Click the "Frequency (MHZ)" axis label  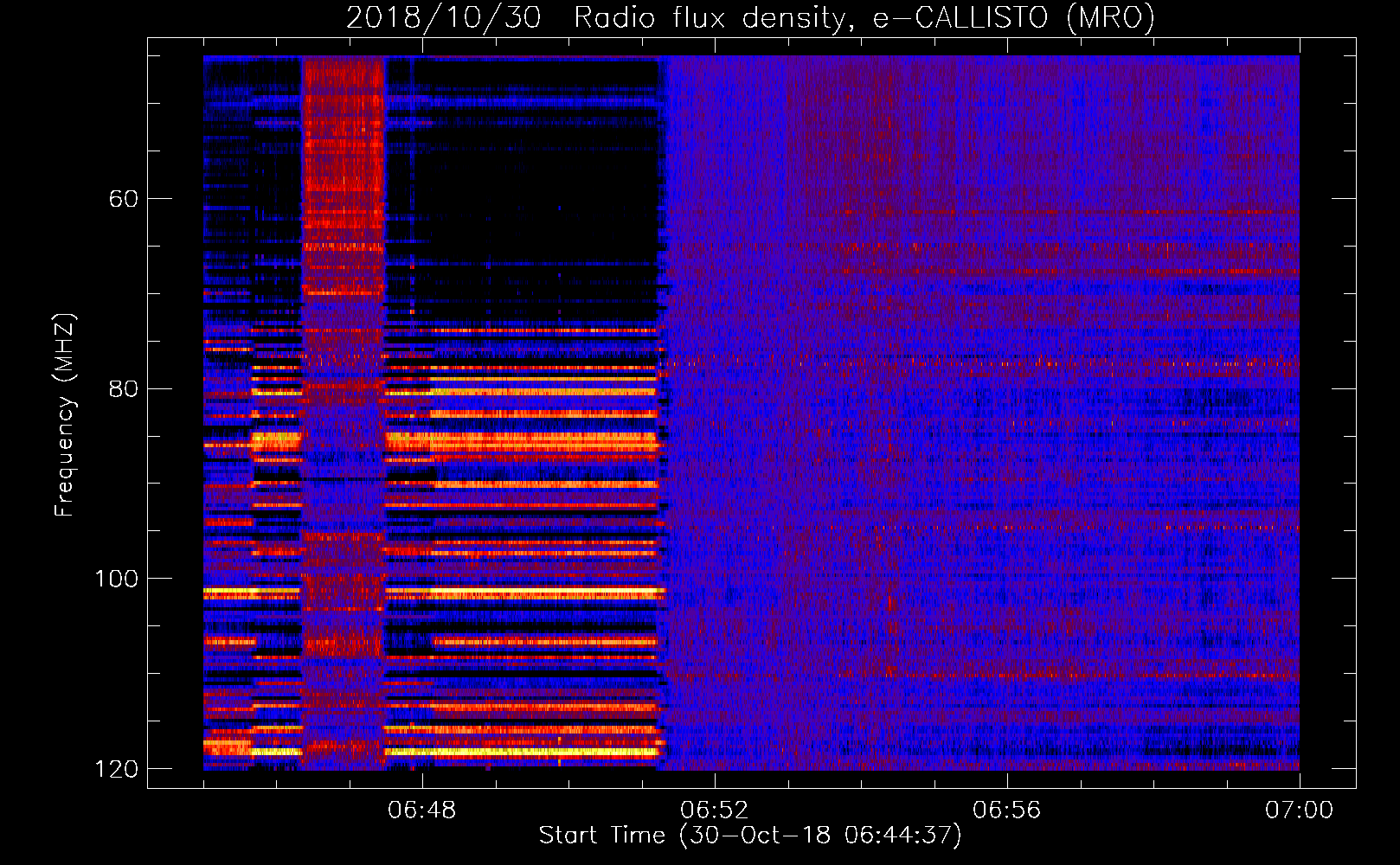click(64, 415)
